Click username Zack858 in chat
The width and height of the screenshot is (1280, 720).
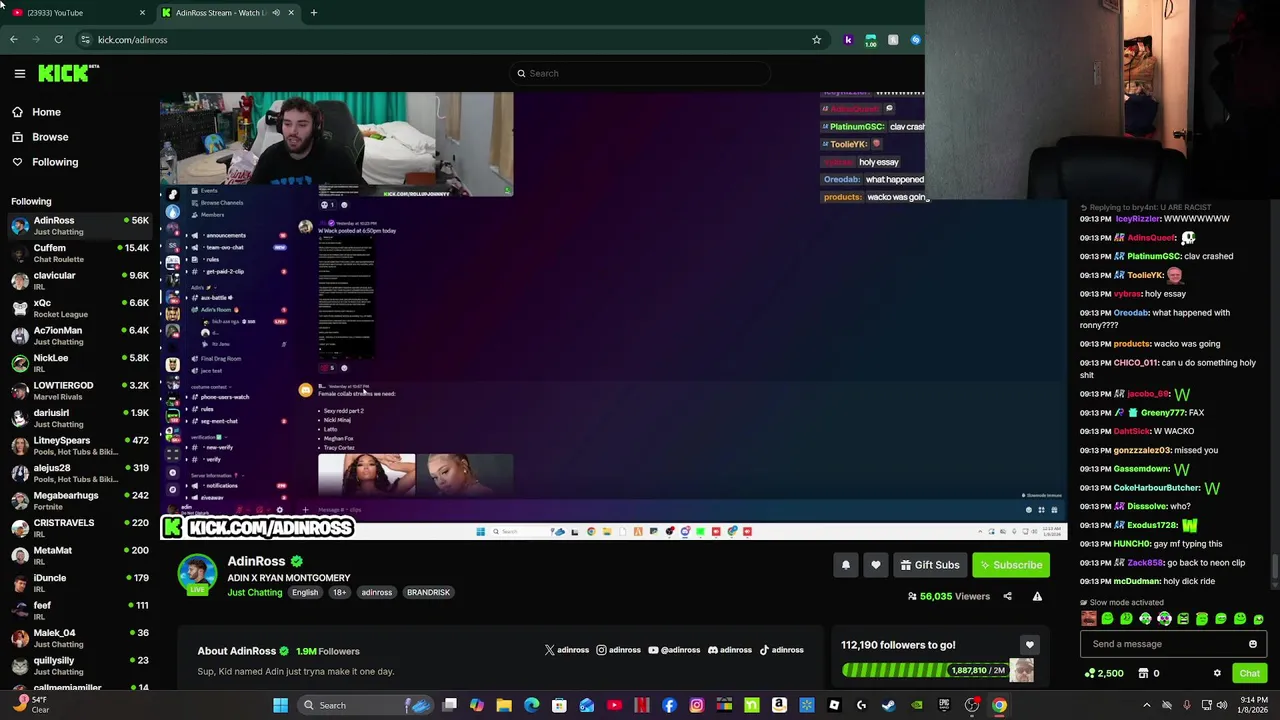pyautogui.click(x=1145, y=563)
